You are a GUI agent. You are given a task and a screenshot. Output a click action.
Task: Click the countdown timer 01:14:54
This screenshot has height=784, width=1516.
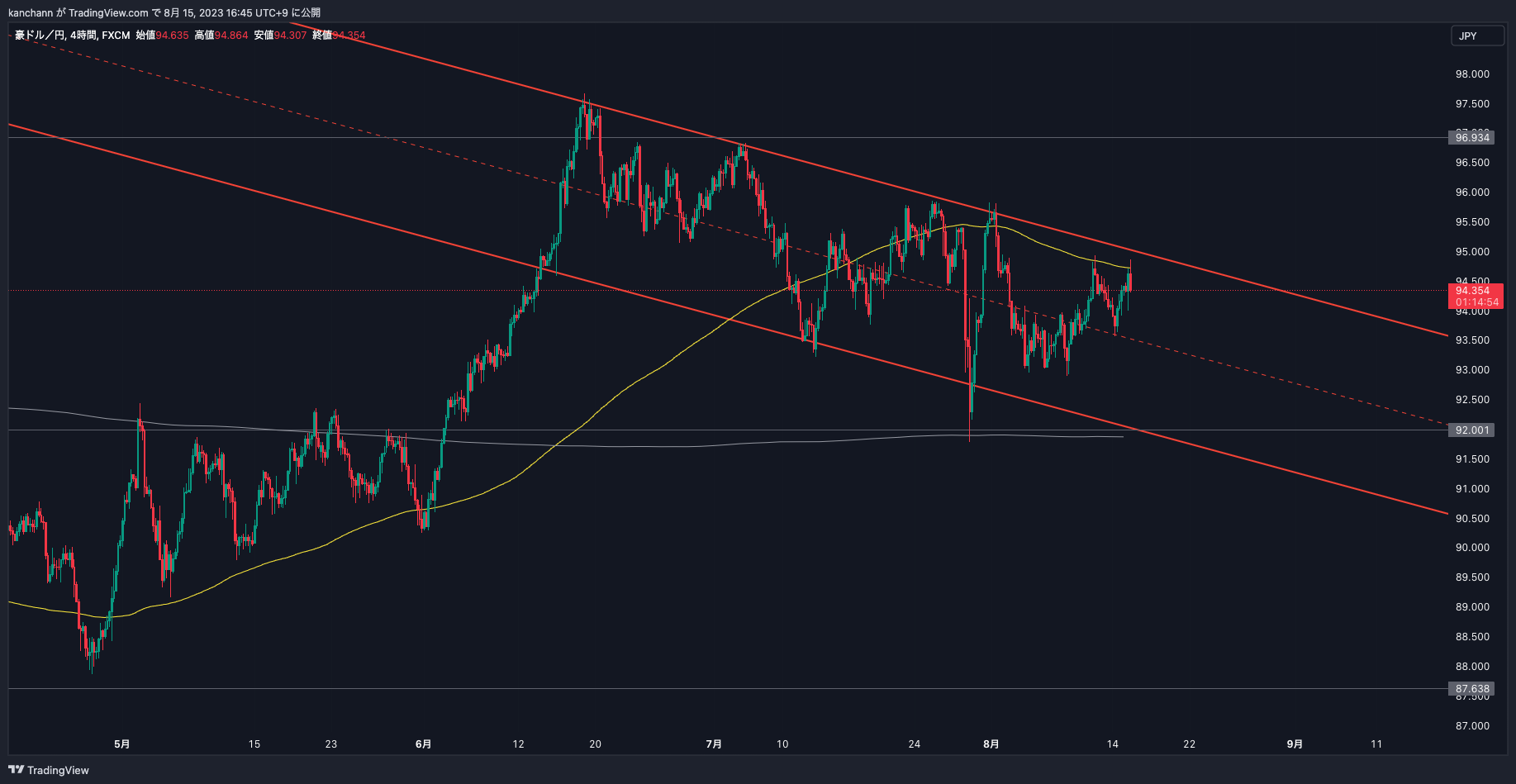click(1476, 302)
